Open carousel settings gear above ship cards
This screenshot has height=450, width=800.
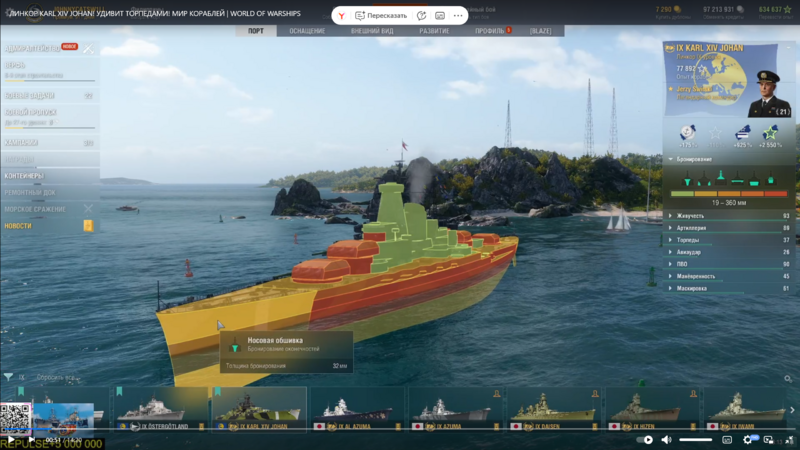coord(788,379)
